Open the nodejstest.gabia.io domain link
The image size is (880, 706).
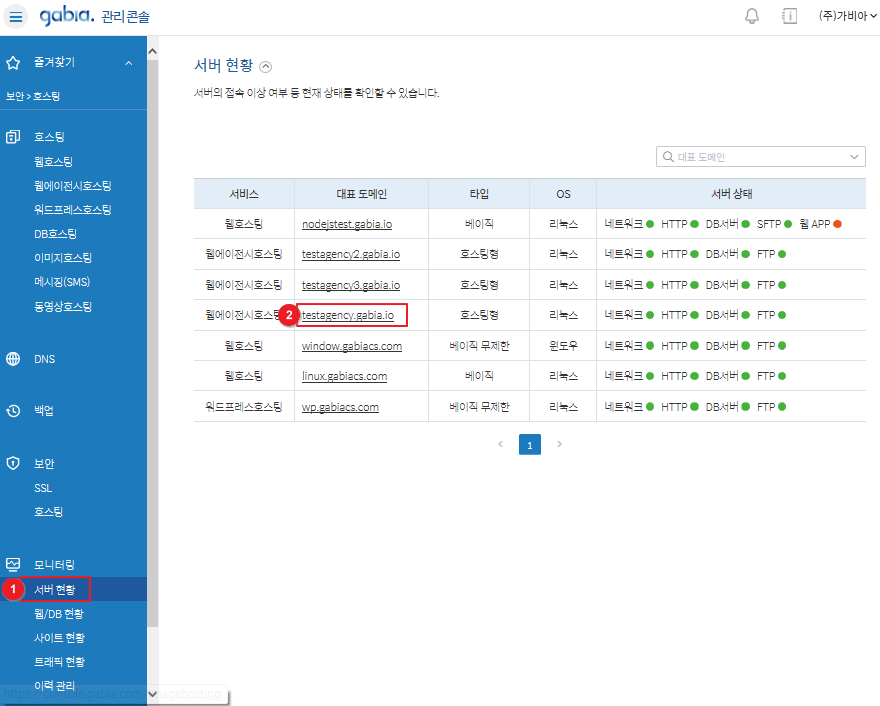347,224
